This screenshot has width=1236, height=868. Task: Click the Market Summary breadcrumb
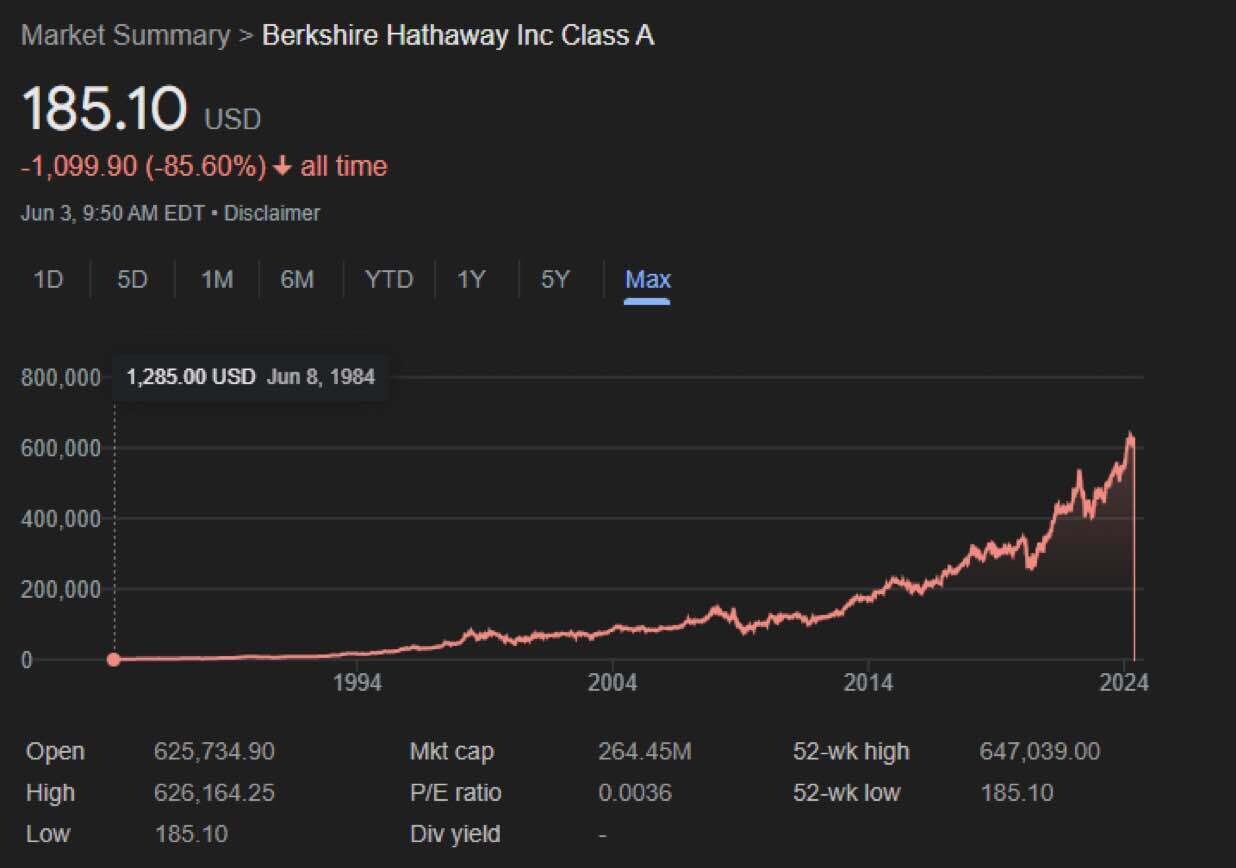(x=125, y=36)
